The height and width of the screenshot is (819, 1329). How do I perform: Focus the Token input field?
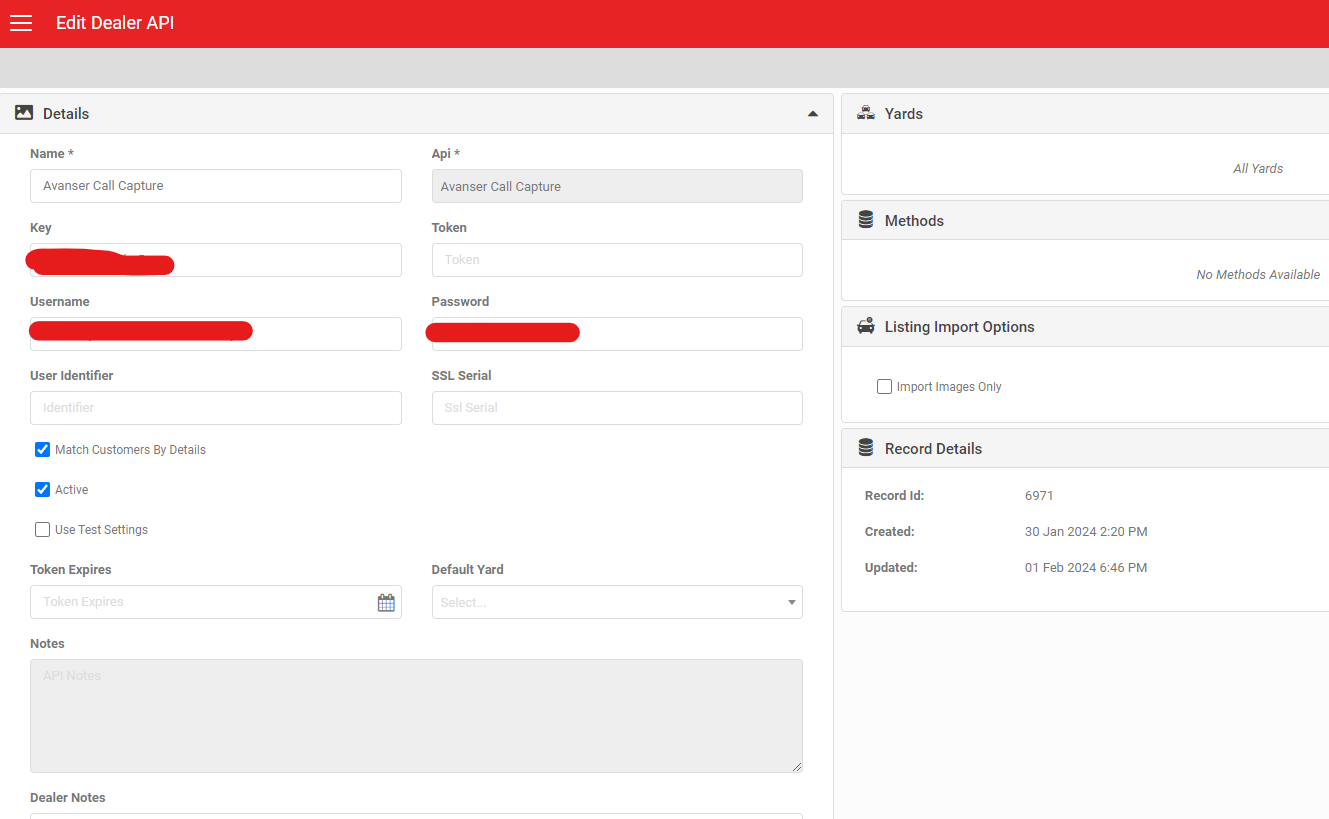point(617,260)
